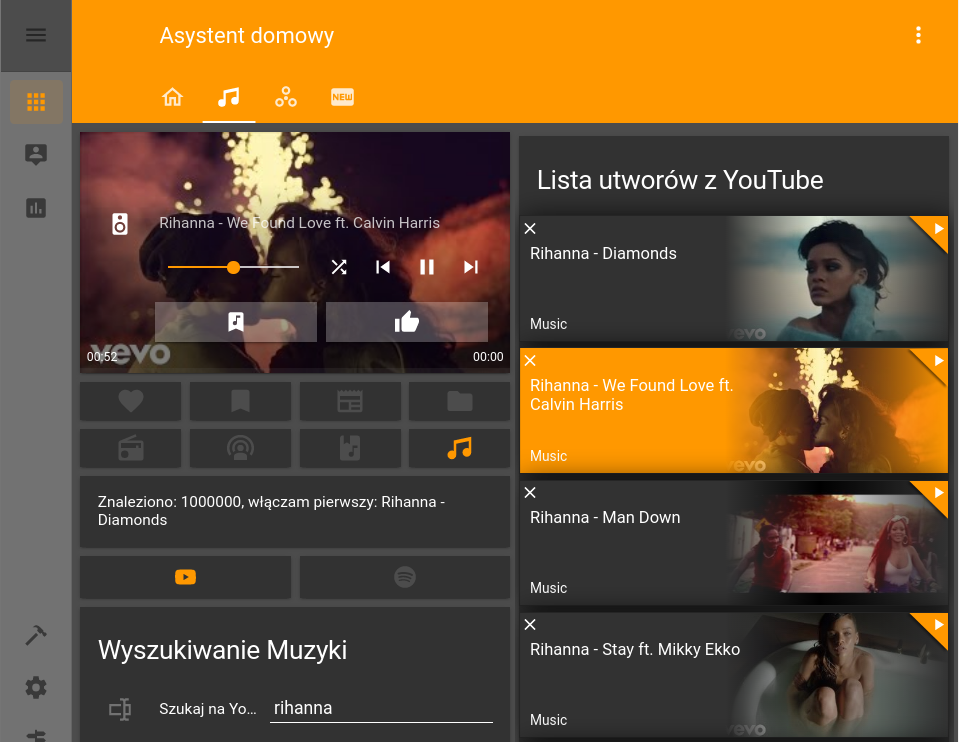Viewport: 959px width, 742px height.
Task: Open the heart favorites category button
Action: [x=130, y=401]
